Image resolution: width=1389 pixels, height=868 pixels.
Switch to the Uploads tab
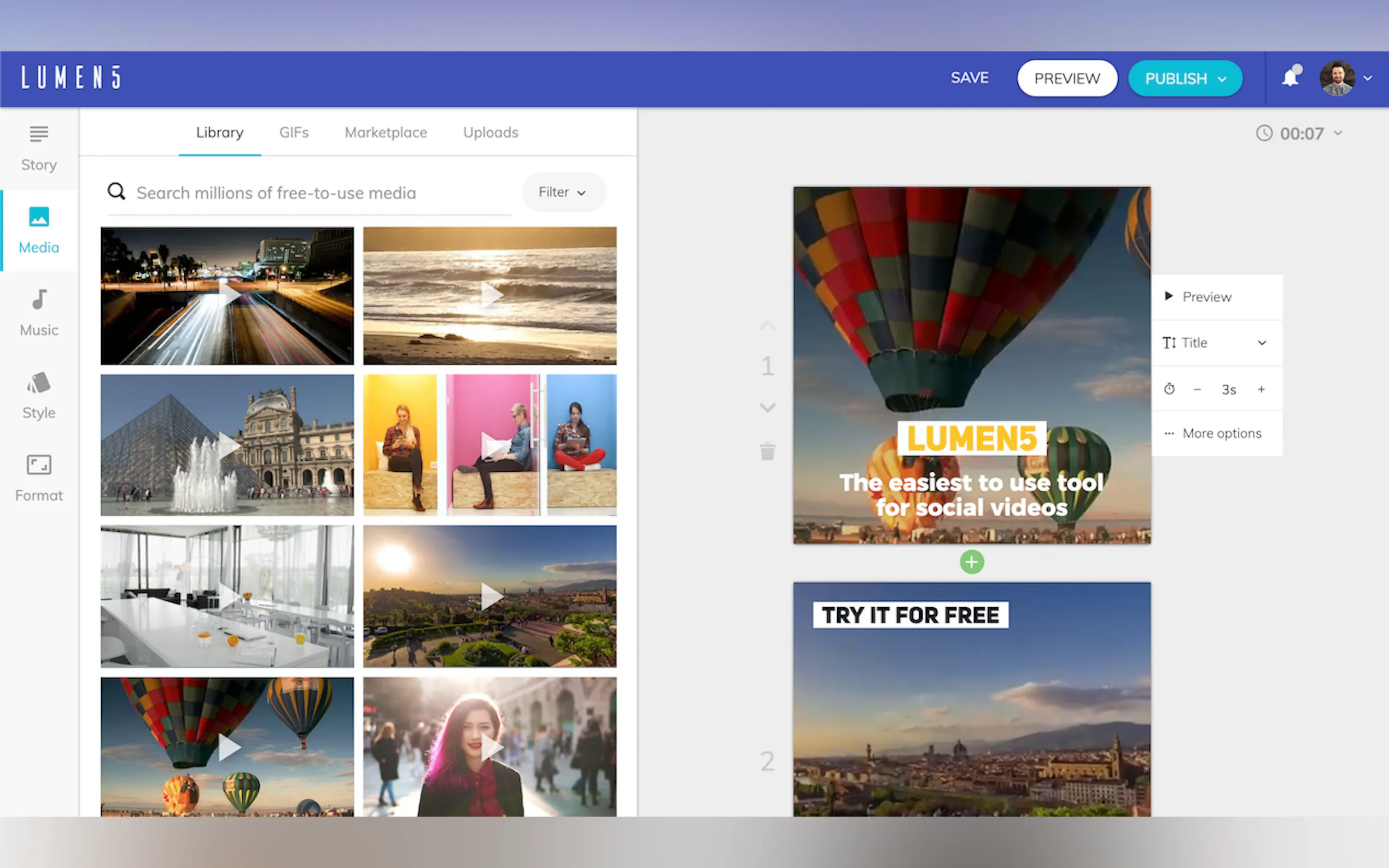491,133
